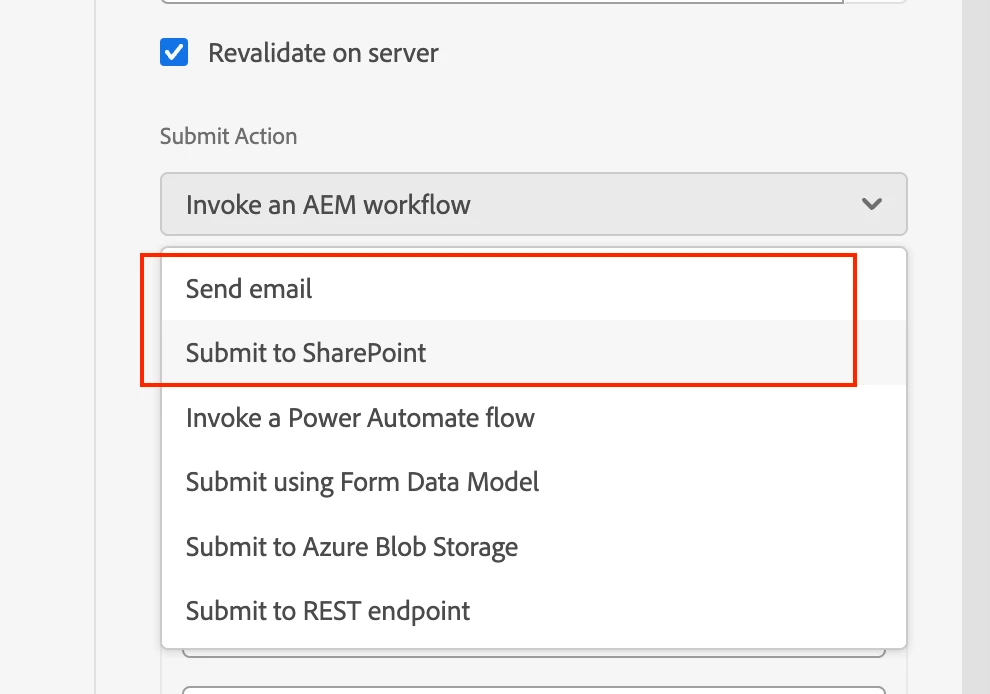Screen dimensions: 990x694
Task: Uncheck the Revalidate on server checkbox
Action: pyautogui.click(x=174, y=52)
